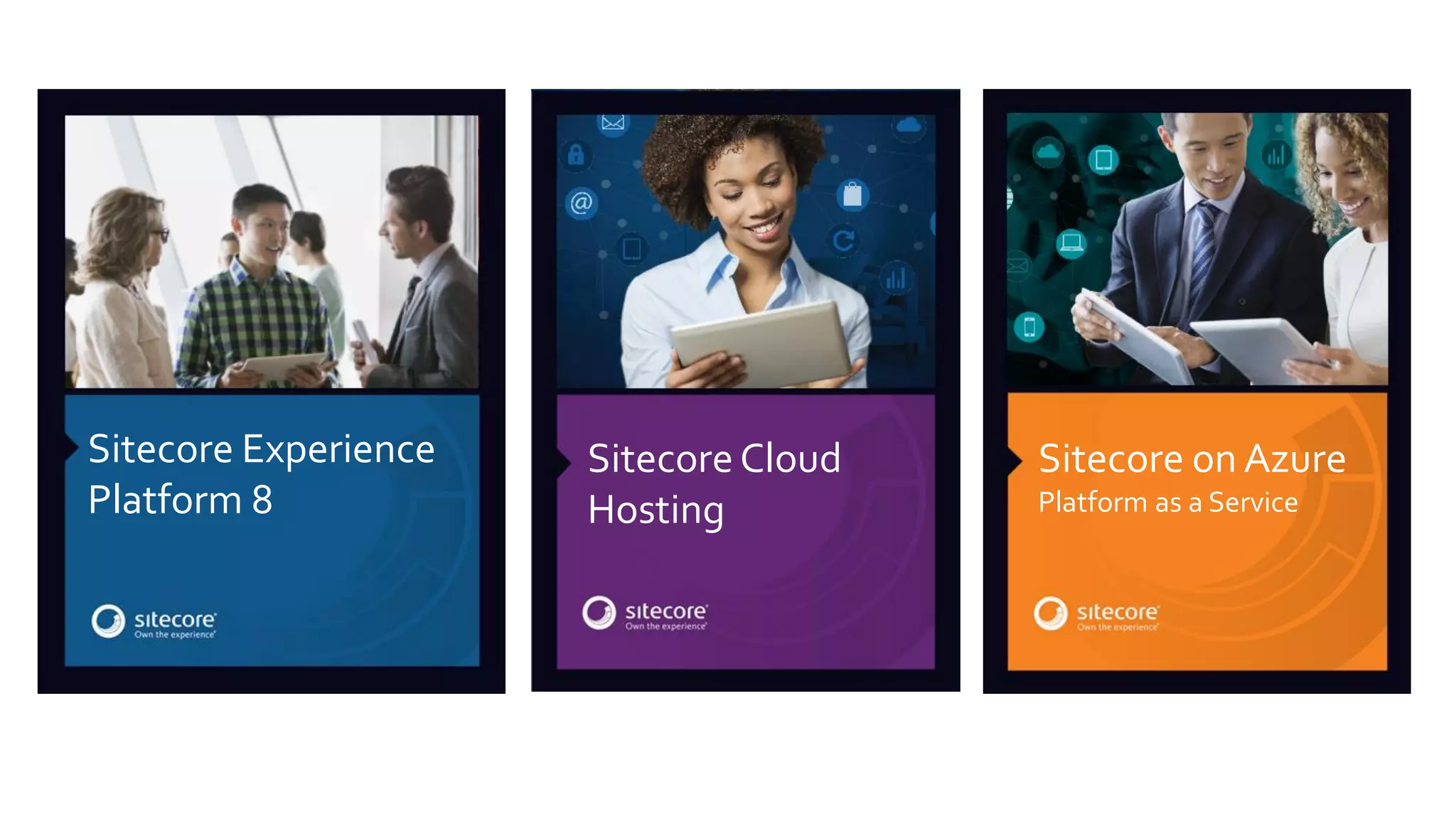The width and height of the screenshot is (1456, 819).
Task: Click the @ icon in the Cloud Hosting photo
Action: [x=582, y=203]
